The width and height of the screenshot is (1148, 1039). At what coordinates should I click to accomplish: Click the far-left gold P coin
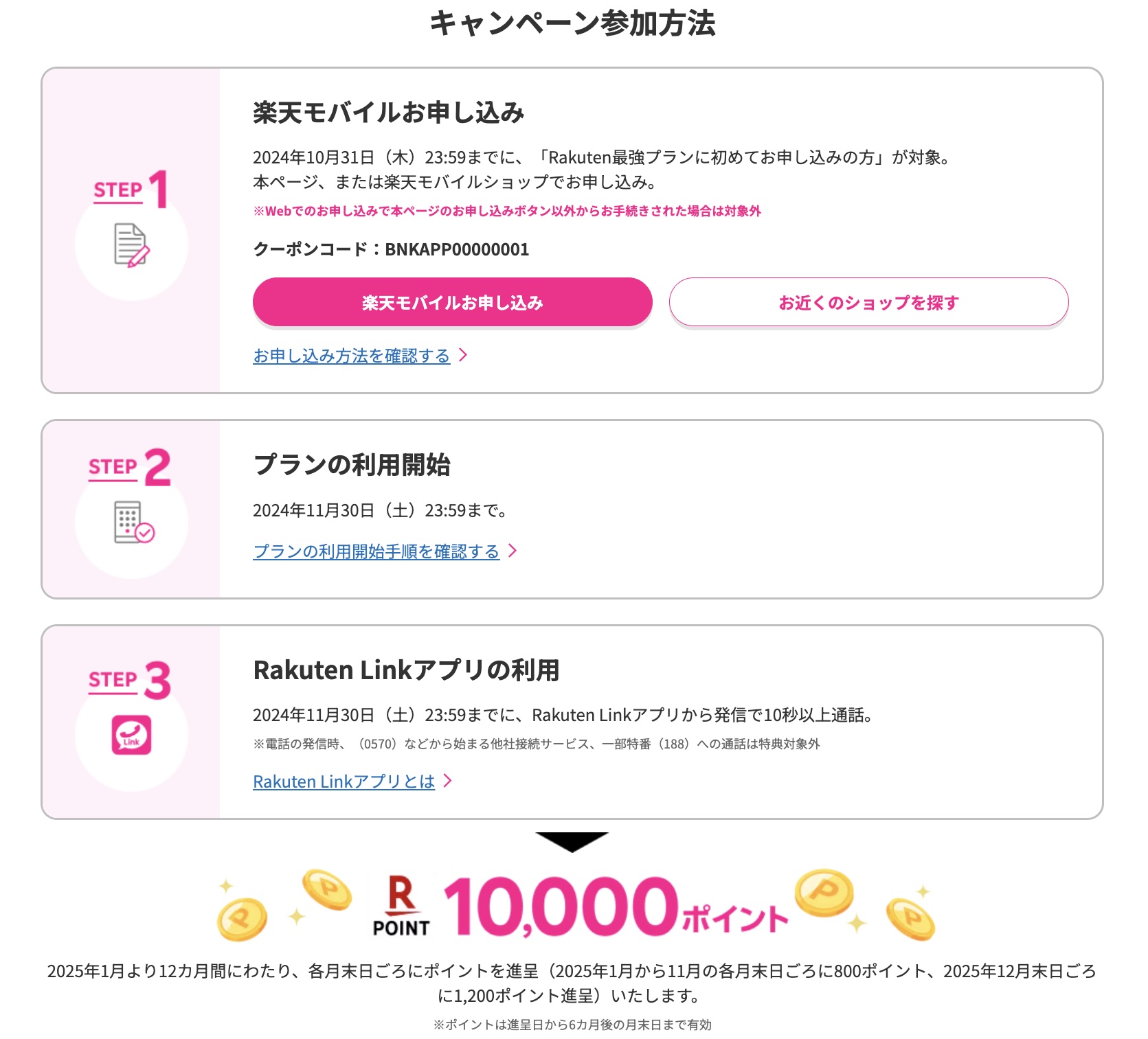[242, 918]
